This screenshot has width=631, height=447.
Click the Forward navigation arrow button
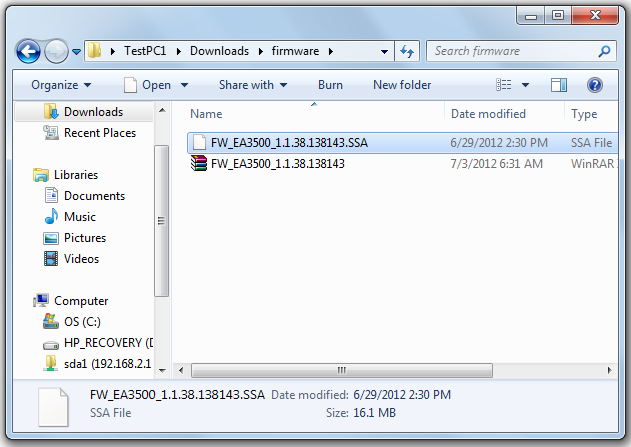[56, 51]
